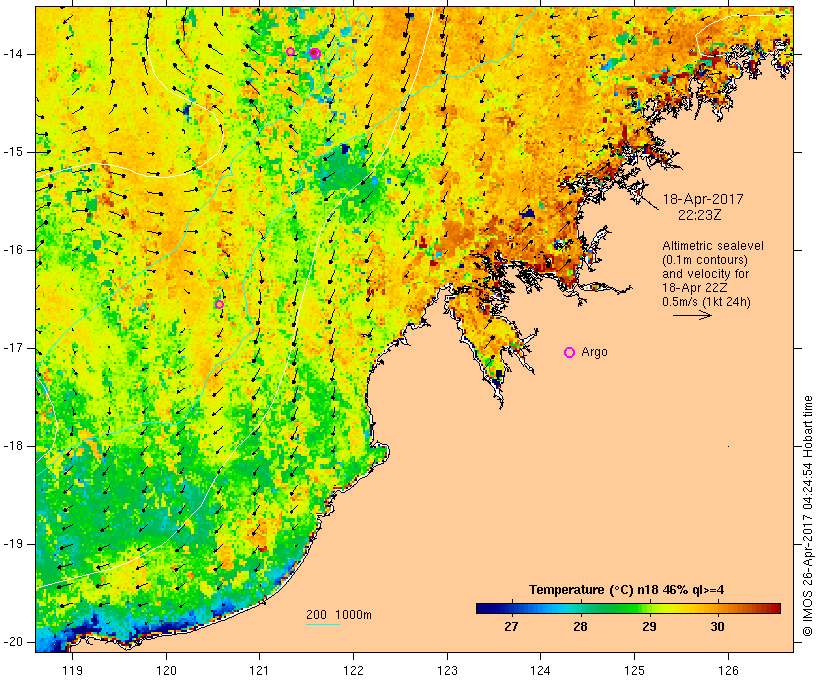Click the '(0.1m contours)' text line
820x680 pixels.
click(705, 260)
